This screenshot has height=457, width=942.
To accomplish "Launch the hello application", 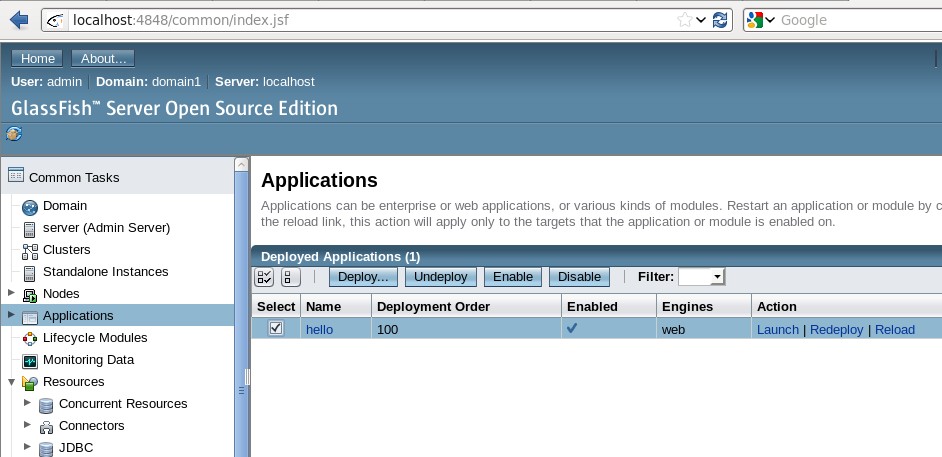I will [777, 330].
